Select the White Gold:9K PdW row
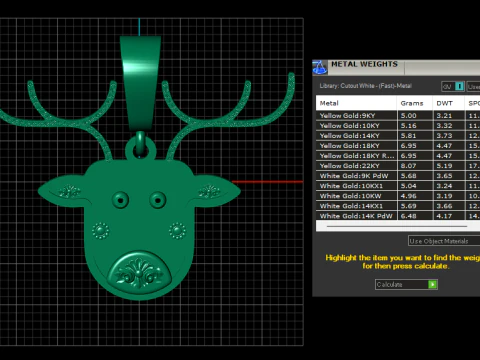Viewport: 480px width, 360px height. click(x=398, y=176)
